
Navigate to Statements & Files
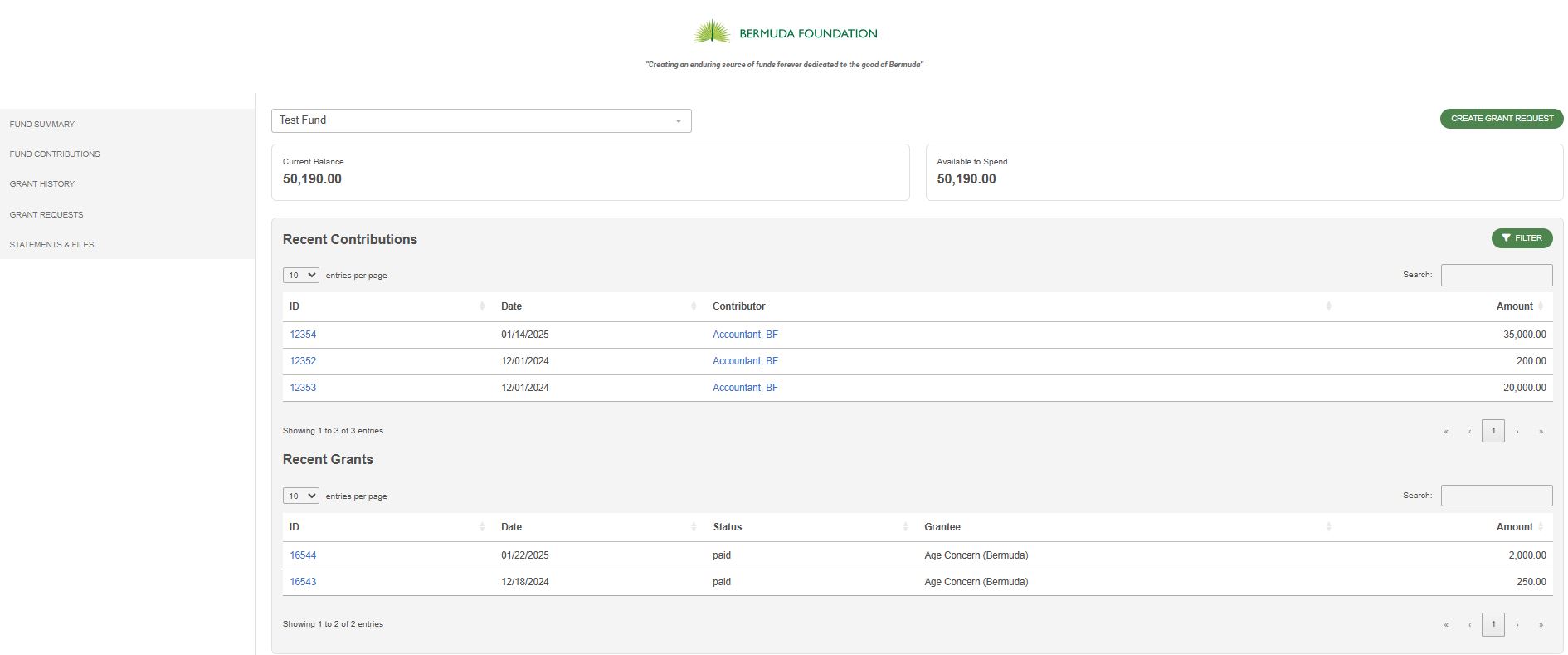click(51, 244)
